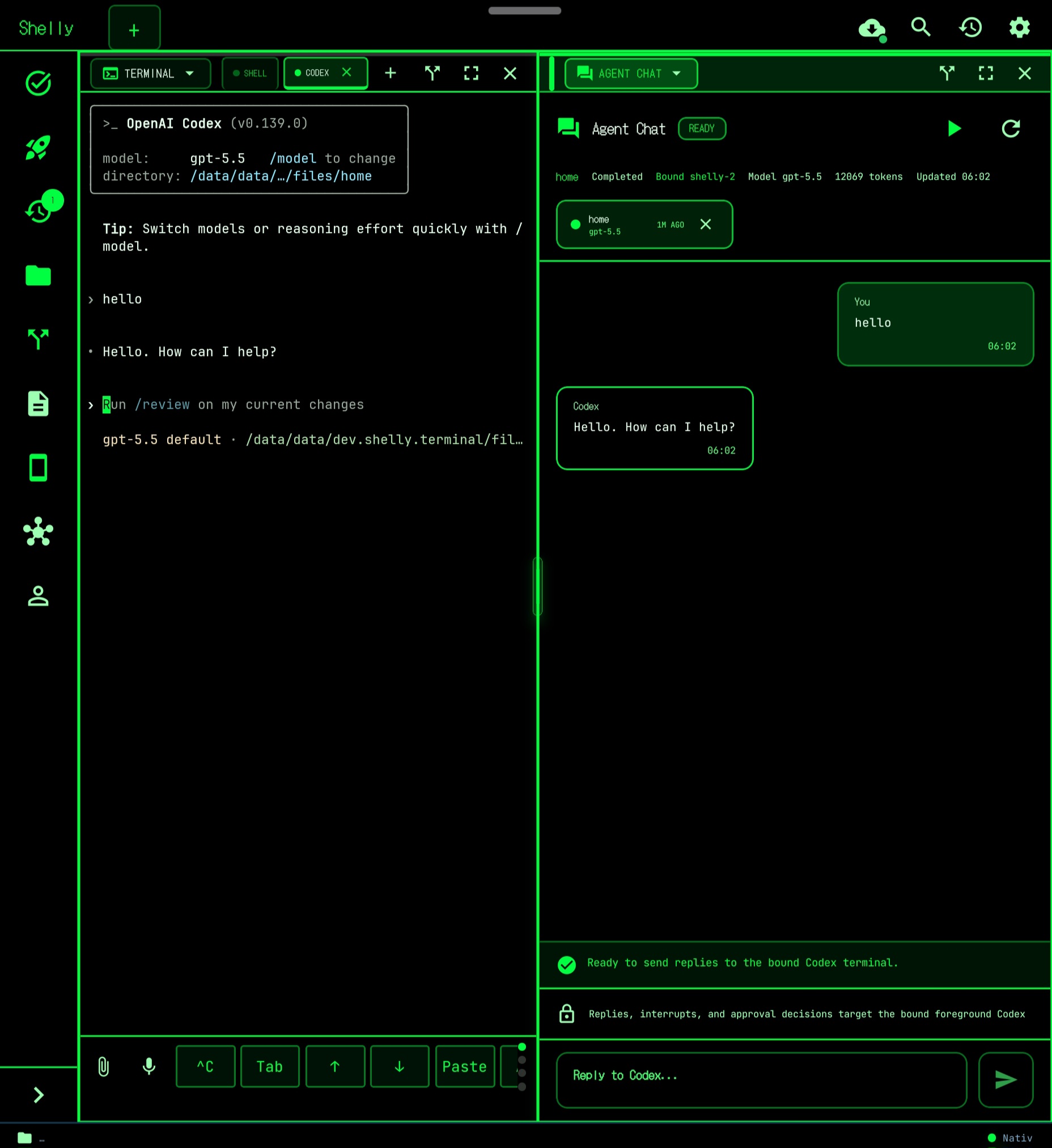
Task: Open the folder files sidebar icon
Action: tap(38, 276)
